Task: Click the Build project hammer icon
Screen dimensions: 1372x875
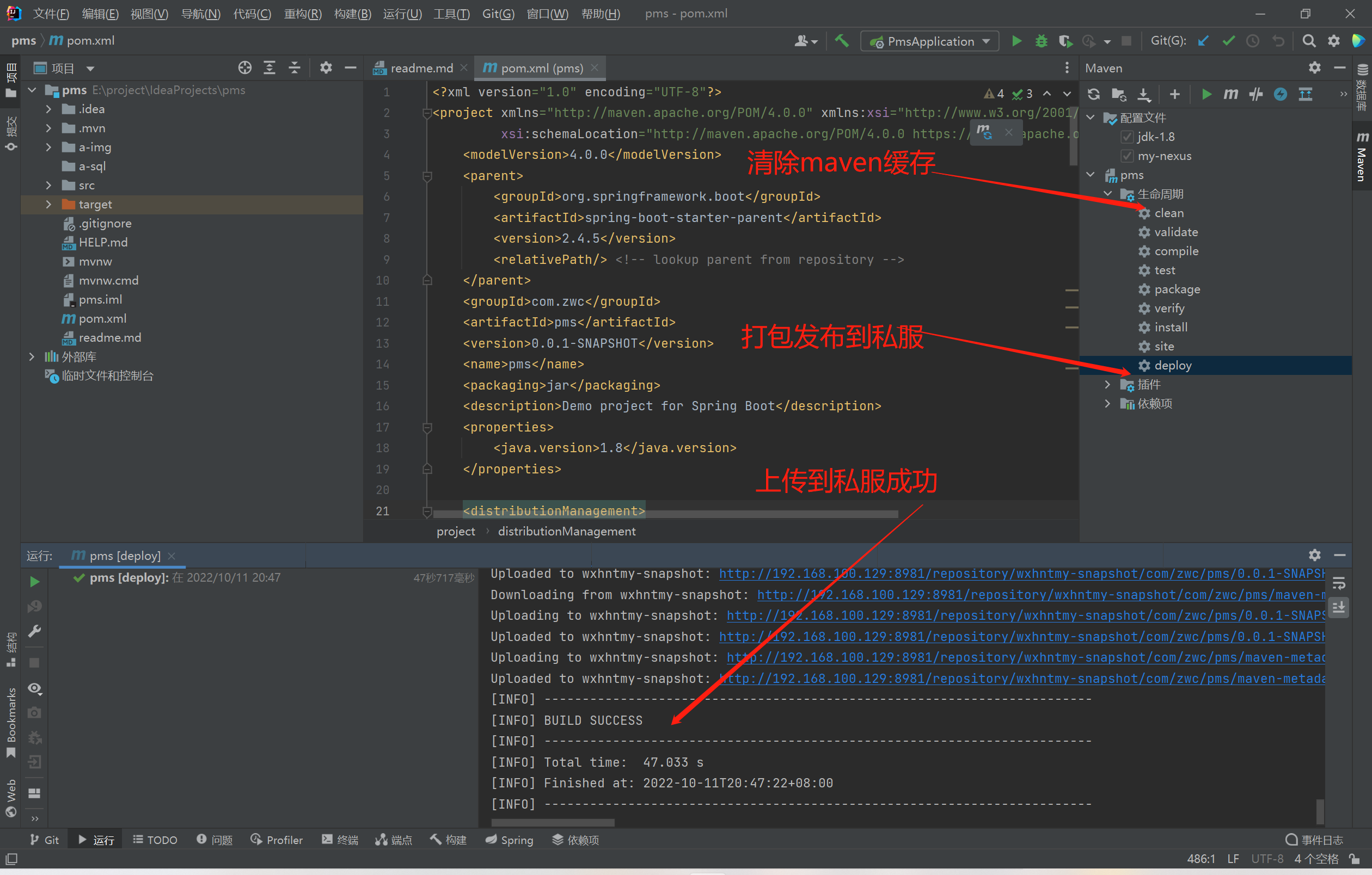Action: [842, 41]
